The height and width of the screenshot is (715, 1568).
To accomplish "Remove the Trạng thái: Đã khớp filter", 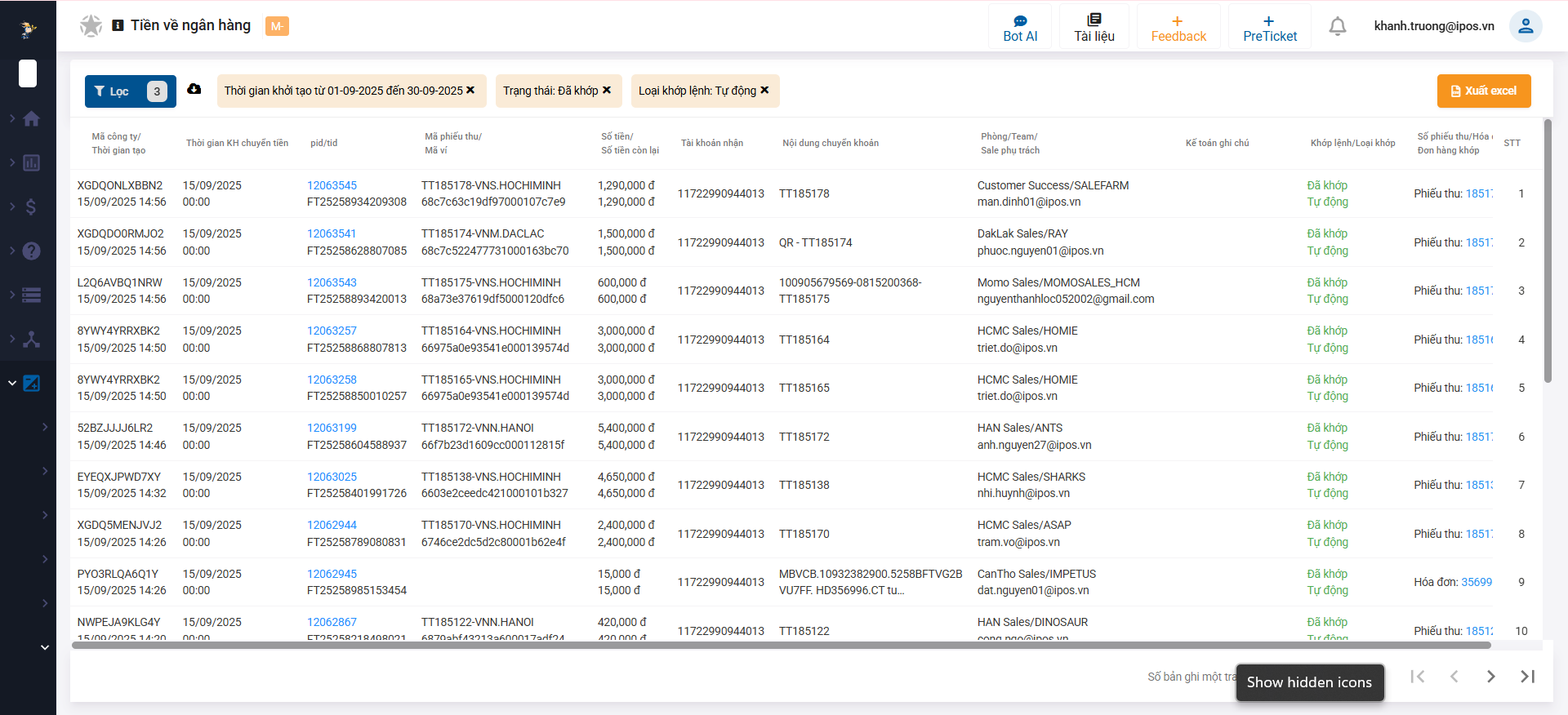I will coord(607,91).
